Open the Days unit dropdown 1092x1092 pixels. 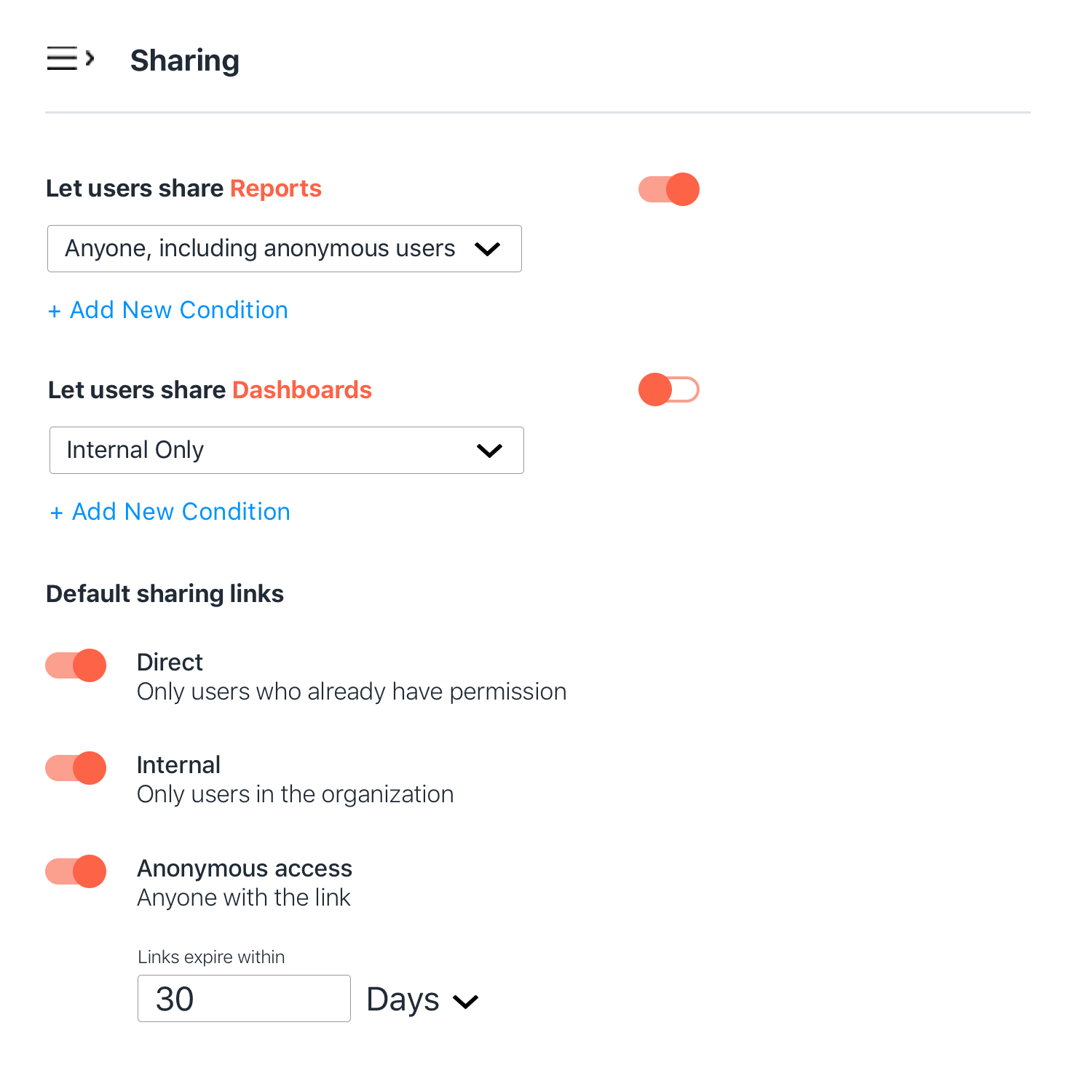tap(422, 1000)
